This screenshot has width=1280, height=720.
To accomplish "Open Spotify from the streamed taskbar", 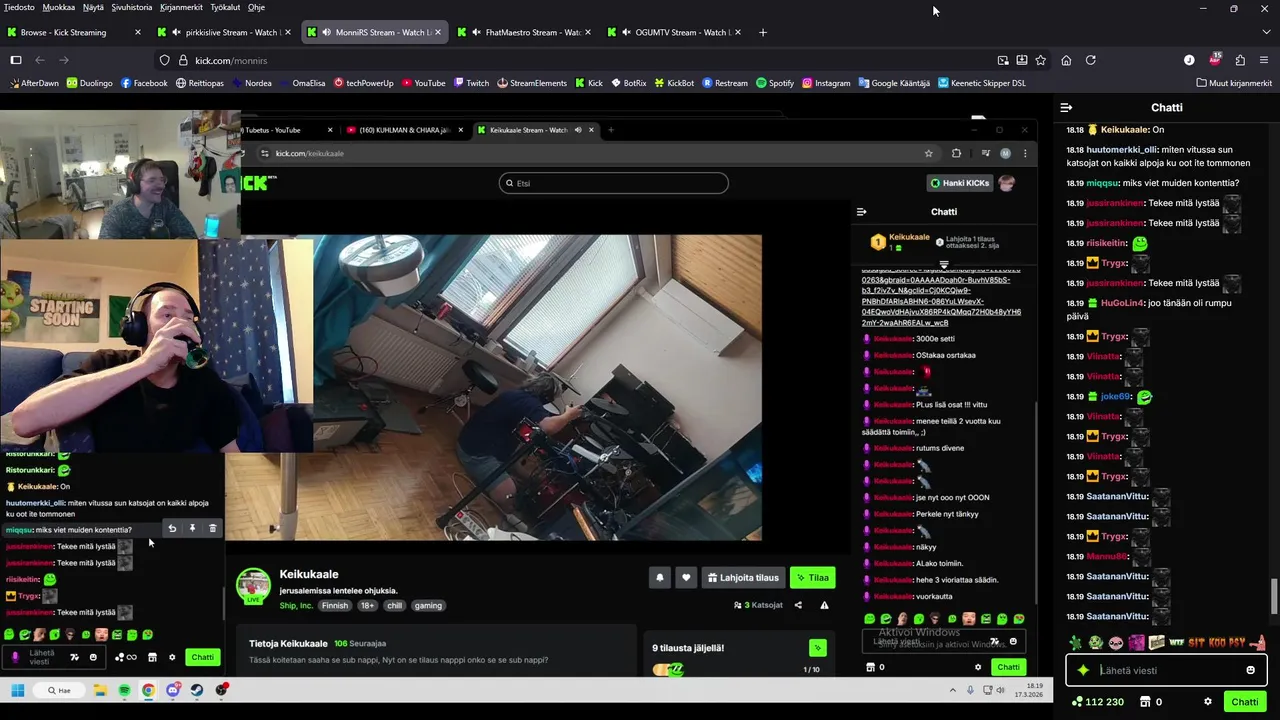I will [x=124, y=690].
